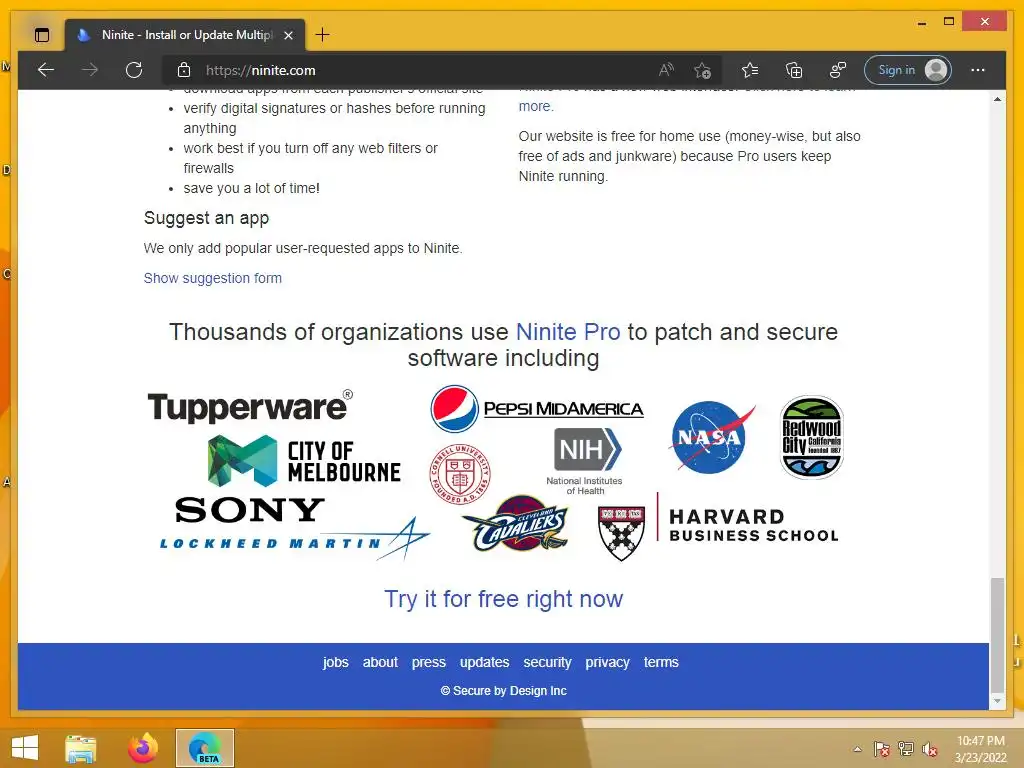
Task: Open the terms footer link
Action: tap(661, 662)
